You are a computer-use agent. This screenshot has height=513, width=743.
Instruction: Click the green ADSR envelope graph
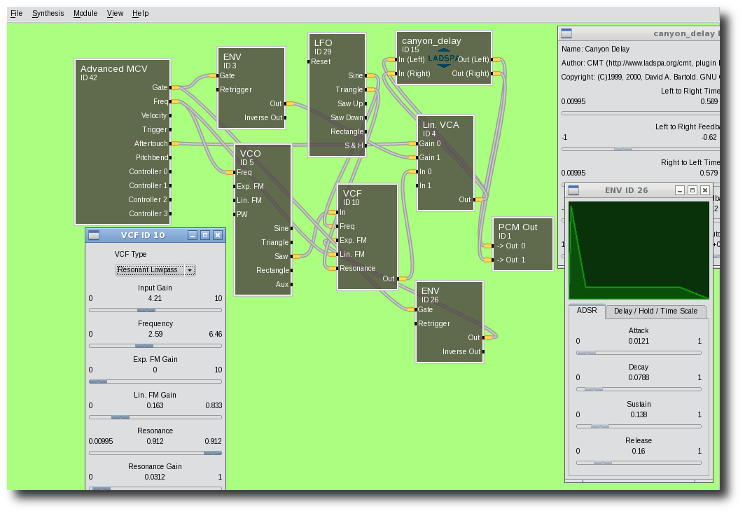[x=638, y=250]
